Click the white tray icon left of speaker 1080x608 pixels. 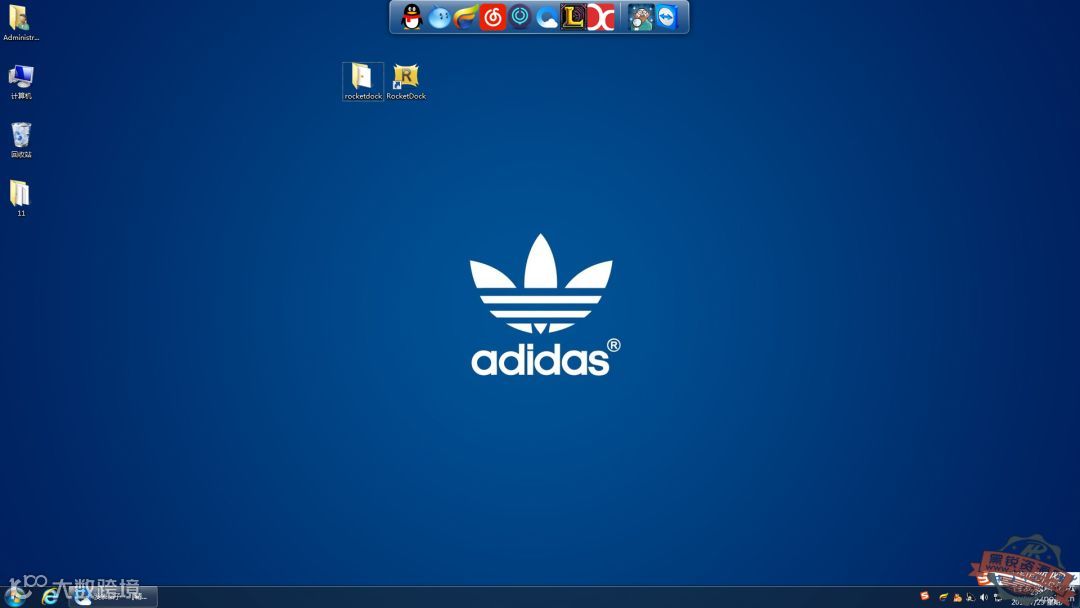pos(970,597)
